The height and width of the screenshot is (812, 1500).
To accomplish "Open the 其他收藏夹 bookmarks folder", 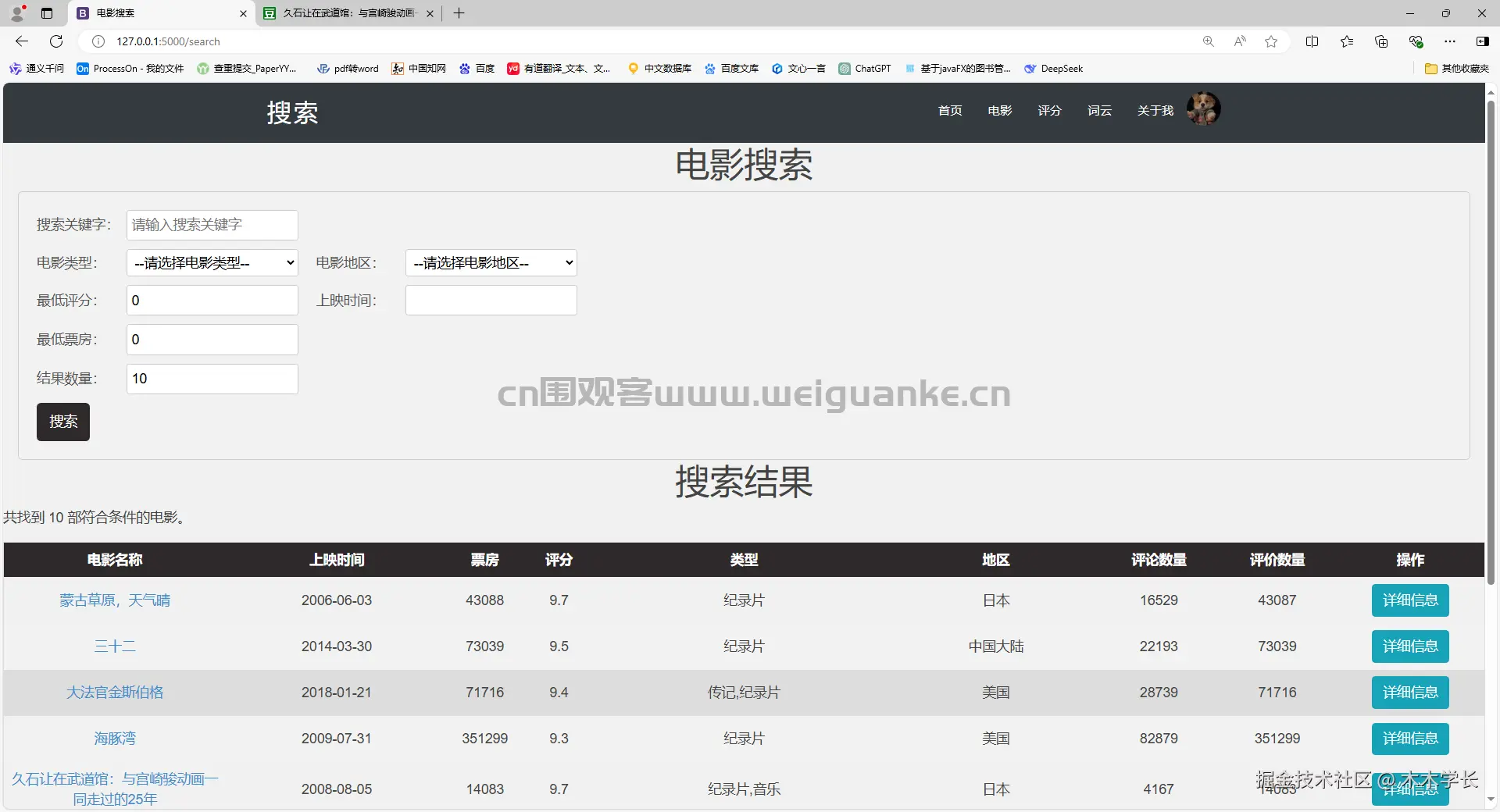I will [1457, 69].
